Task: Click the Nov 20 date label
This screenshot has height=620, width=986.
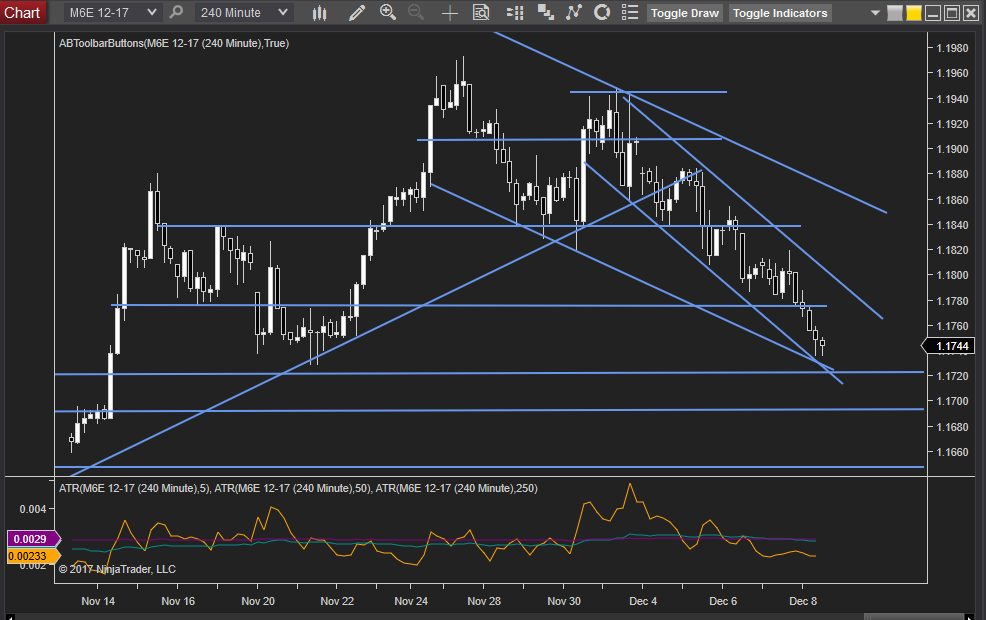Action: (x=258, y=601)
